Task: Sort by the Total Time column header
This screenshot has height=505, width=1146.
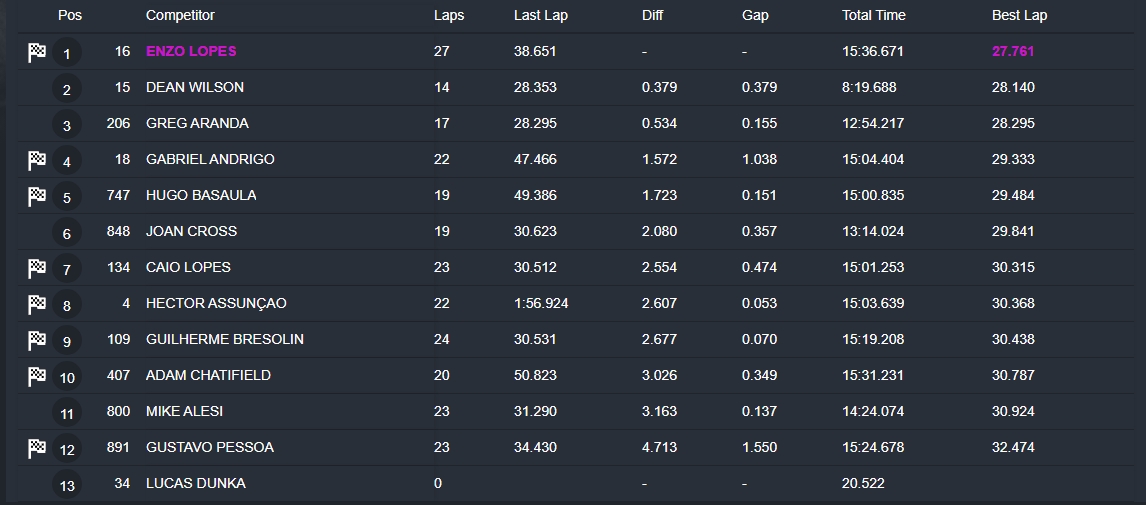Action: pyautogui.click(x=873, y=15)
